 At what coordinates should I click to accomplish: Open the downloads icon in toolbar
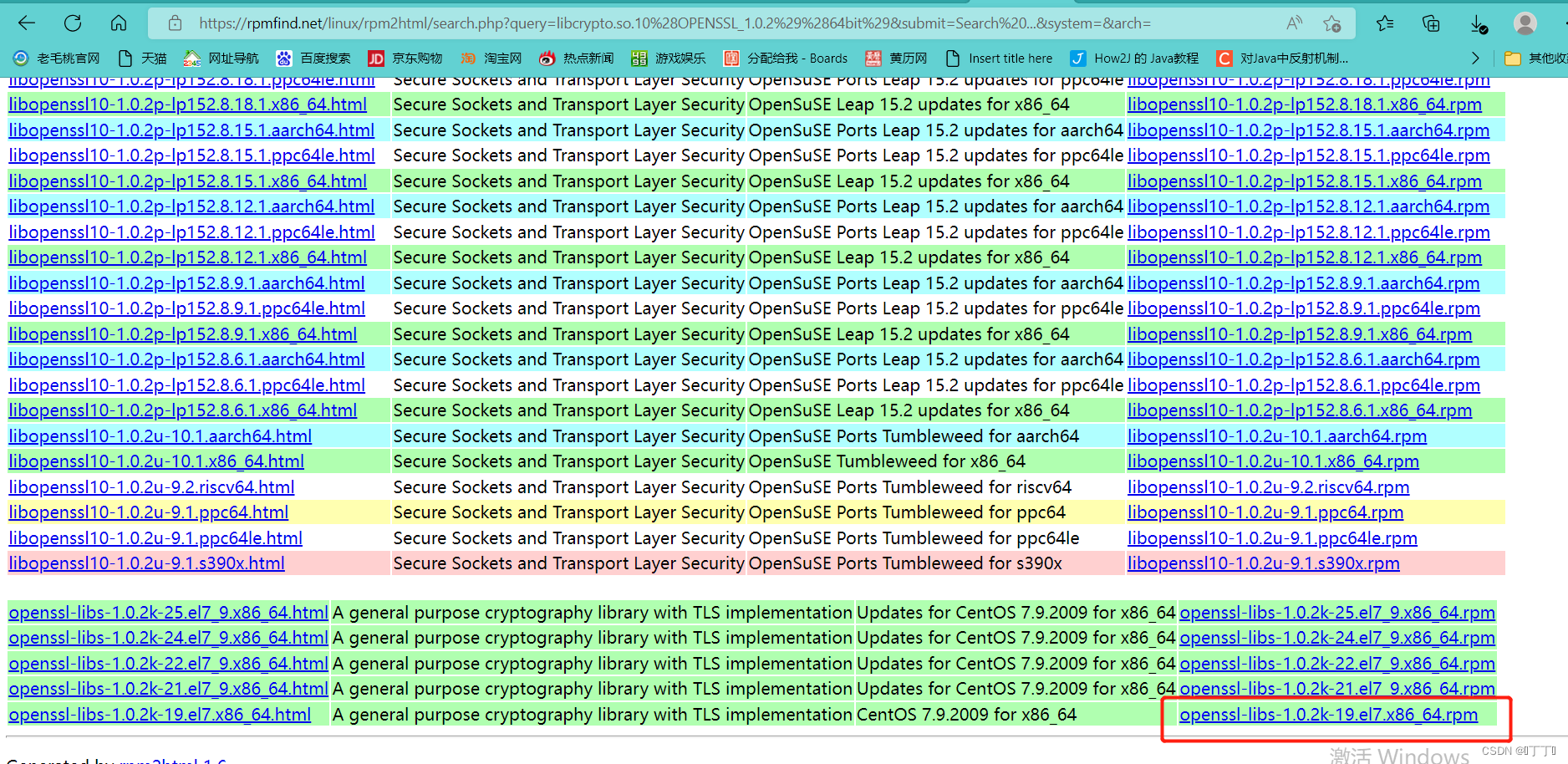(1478, 23)
